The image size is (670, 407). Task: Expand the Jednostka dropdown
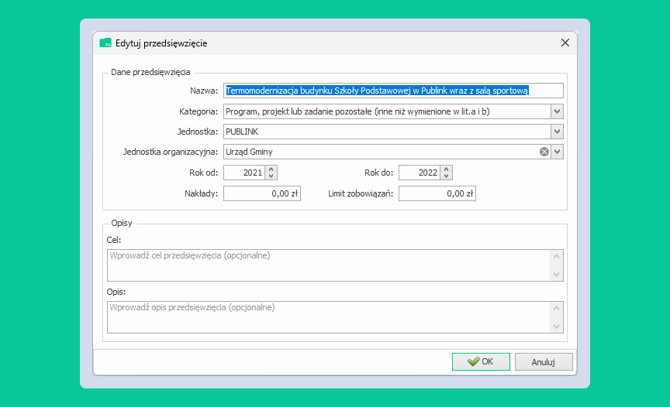point(557,131)
